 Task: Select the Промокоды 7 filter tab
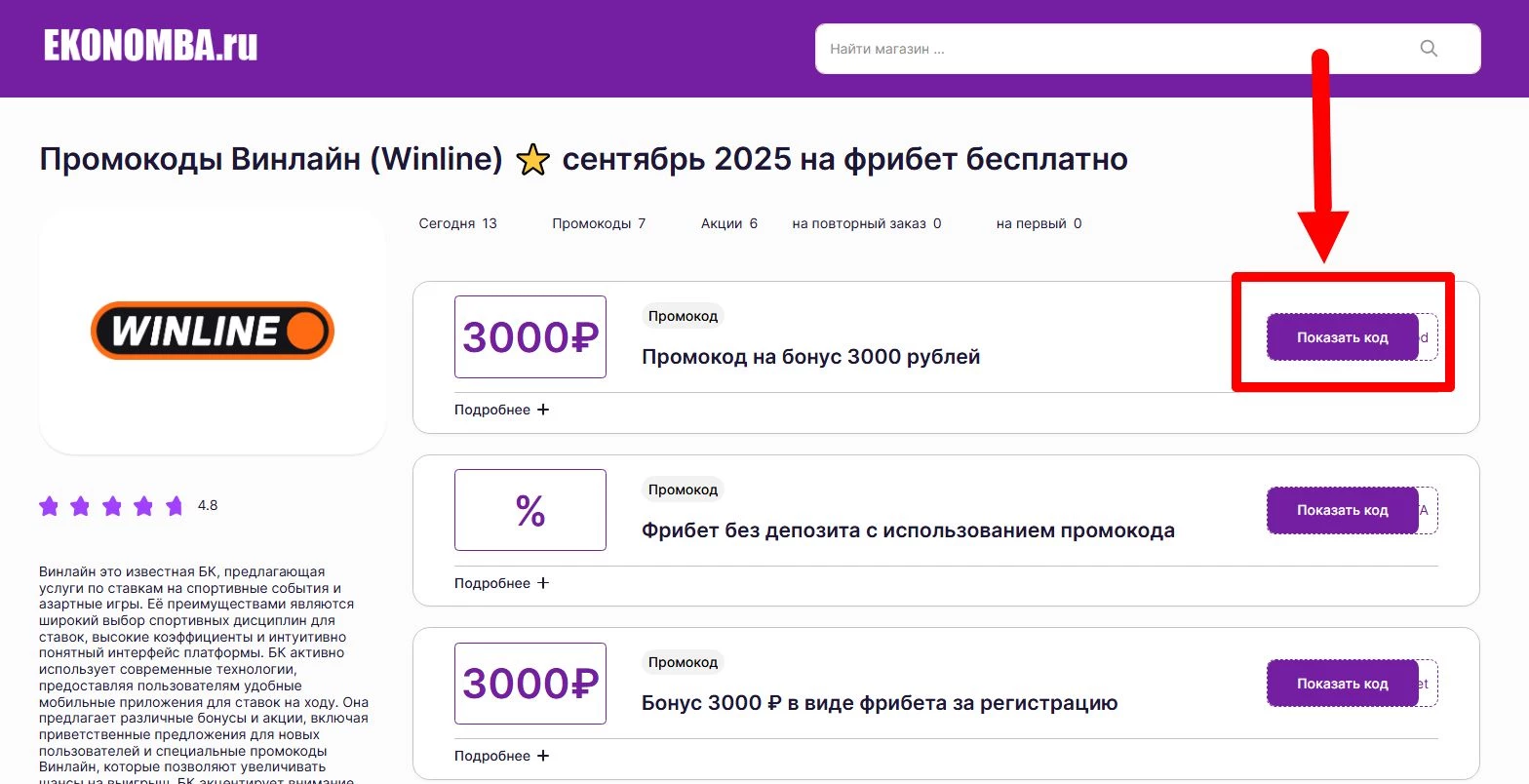[599, 223]
